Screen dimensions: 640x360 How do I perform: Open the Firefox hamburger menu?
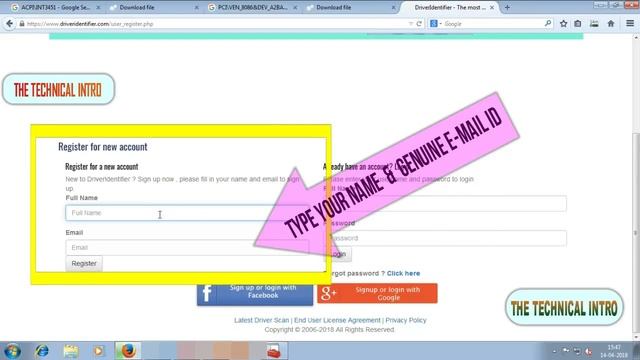(630, 24)
